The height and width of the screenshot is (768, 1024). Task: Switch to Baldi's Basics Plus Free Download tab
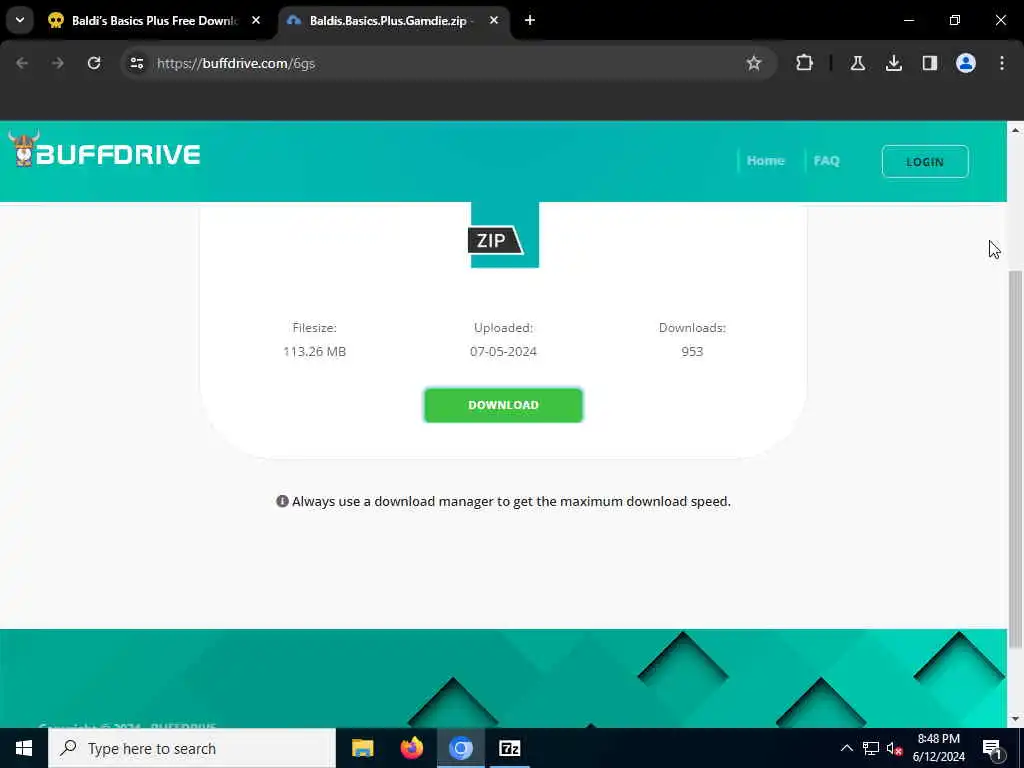pyautogui.click(x=154, y=21)
